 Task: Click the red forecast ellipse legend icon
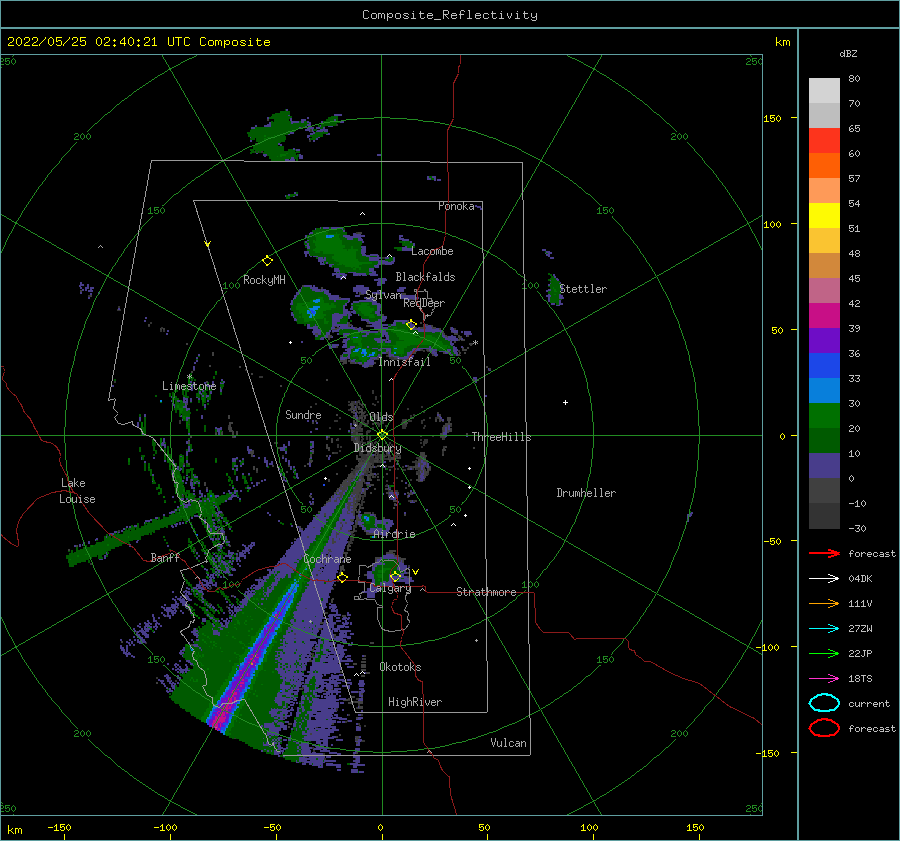pyautogui.click(x=824, y=728)
